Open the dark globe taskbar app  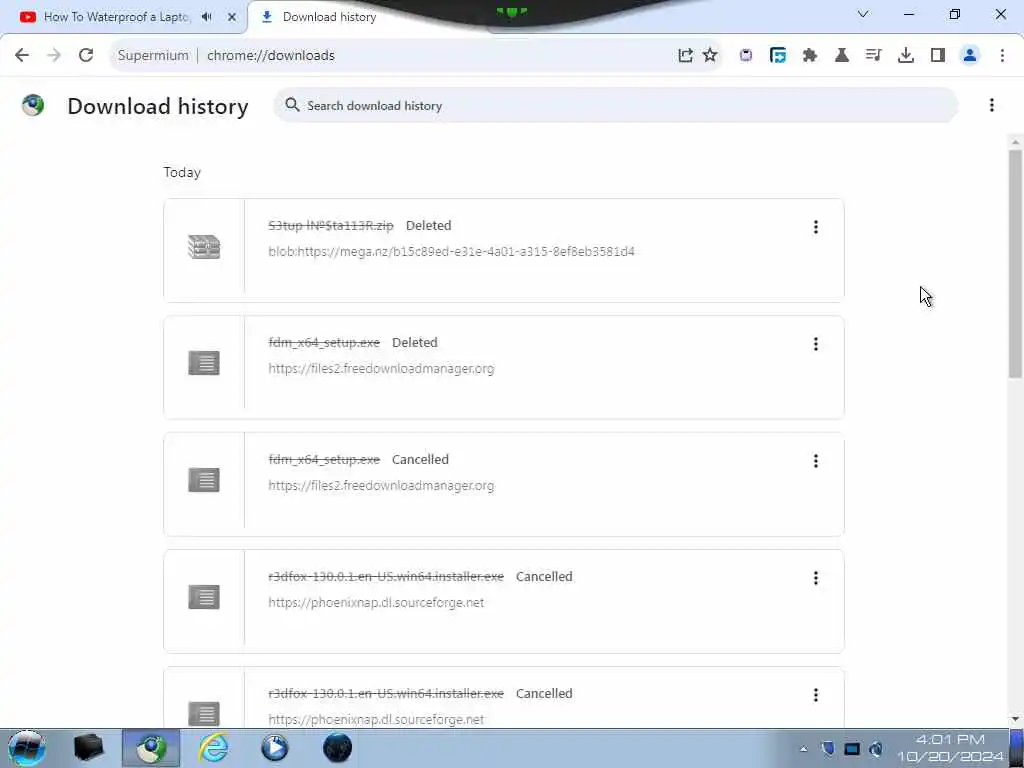click(338, 748)
